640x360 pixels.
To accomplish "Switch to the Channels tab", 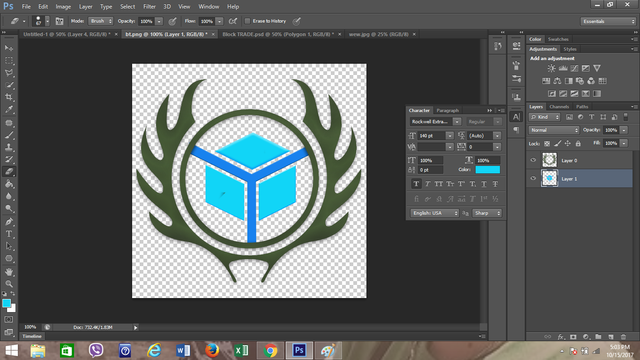I will pos(559,107).
